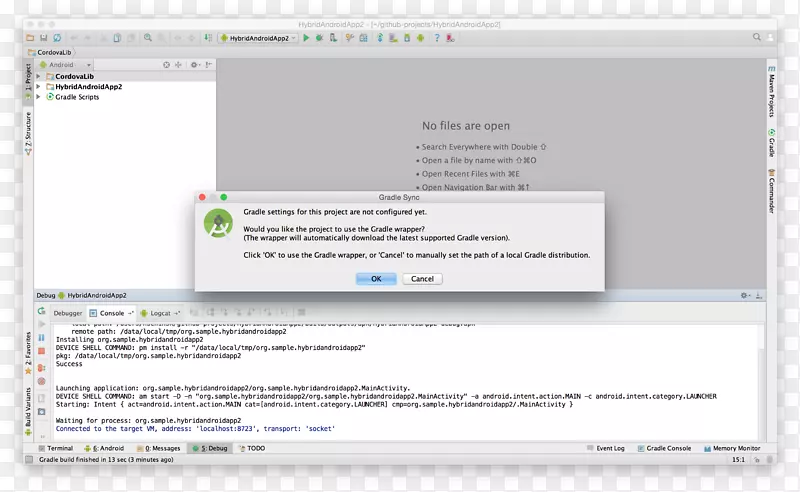Open the Commander side panel
800x492 pixels.
pyautogui.click(x=771, y=190)
